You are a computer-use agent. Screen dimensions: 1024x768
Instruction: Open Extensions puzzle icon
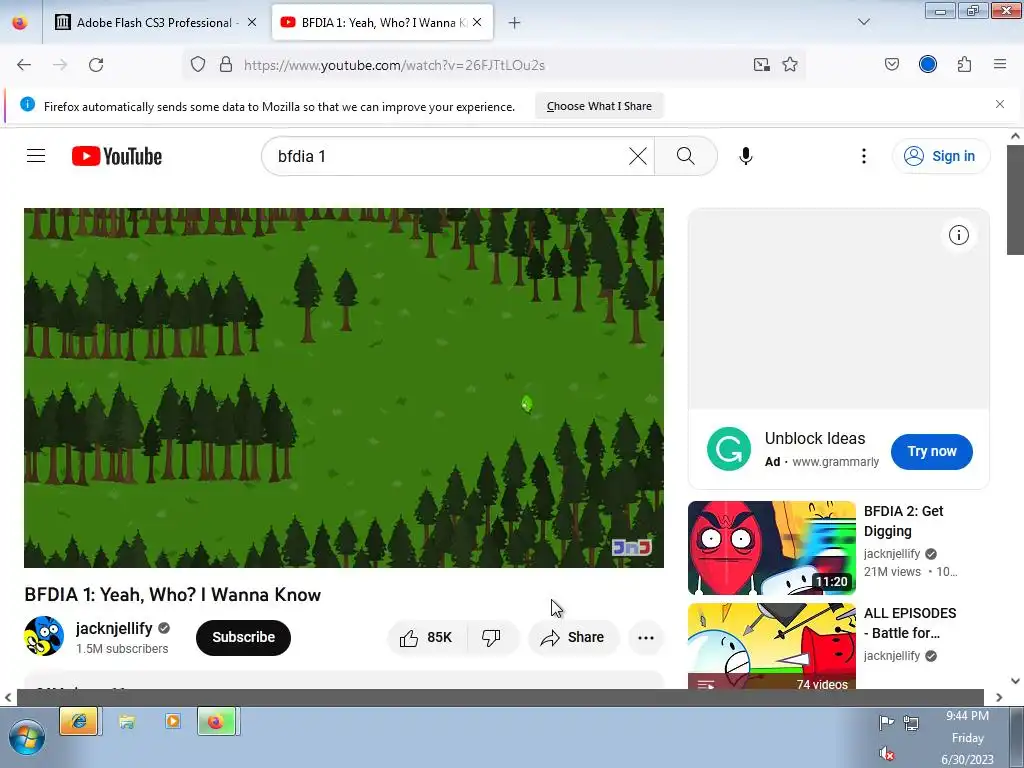964,65
